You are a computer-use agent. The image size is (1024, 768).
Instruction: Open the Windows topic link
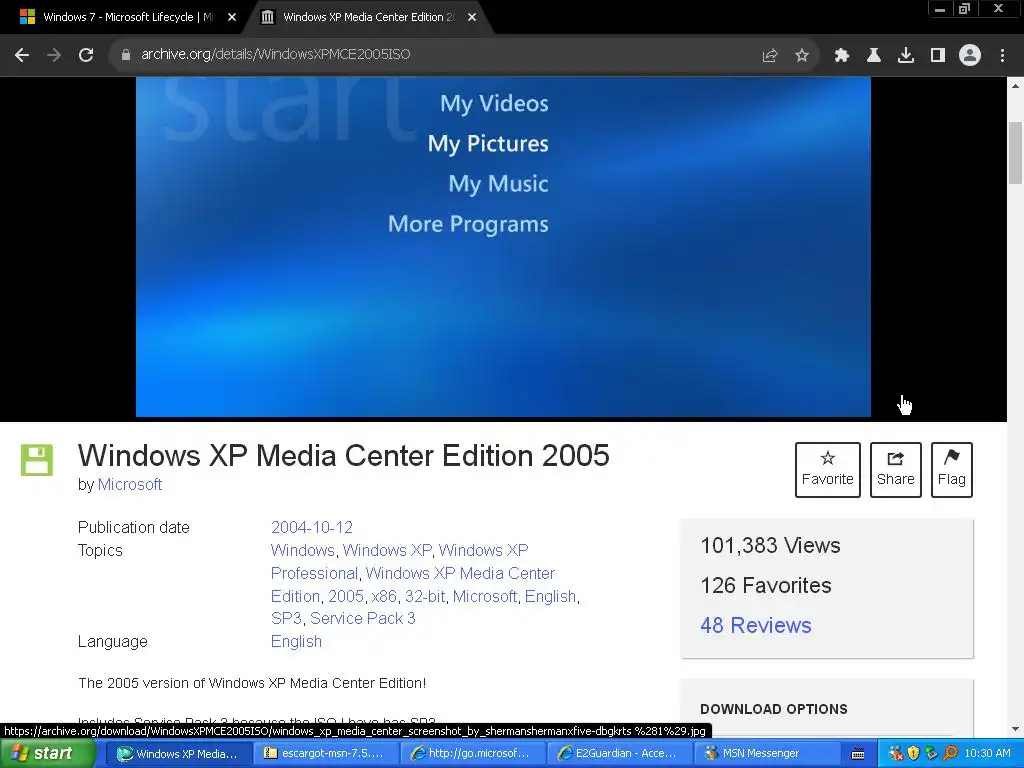click(302, 550)
